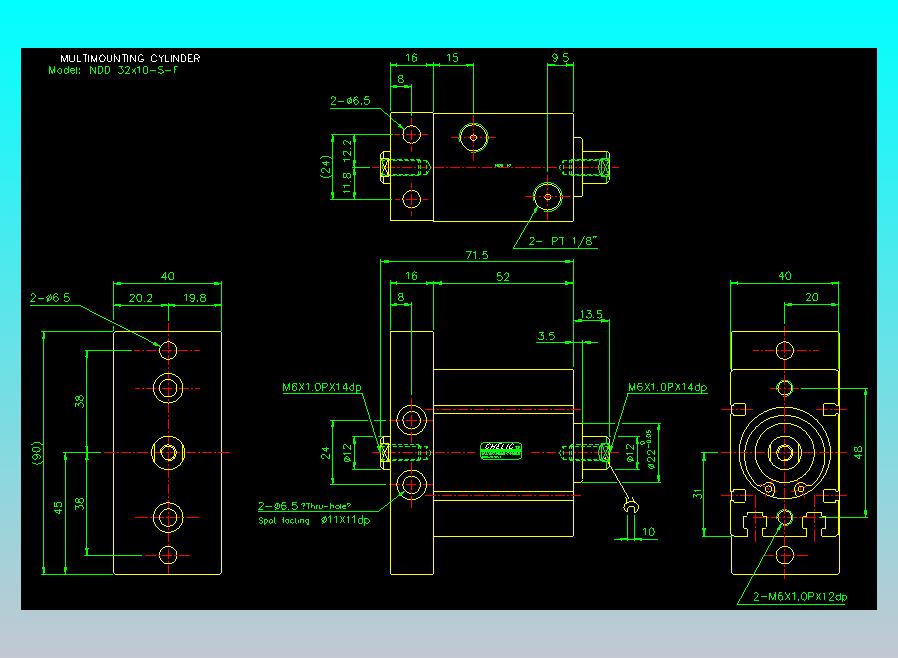898x658 pixels.
Task: Click the 52 body length dimension
Action: coord(503,277)
